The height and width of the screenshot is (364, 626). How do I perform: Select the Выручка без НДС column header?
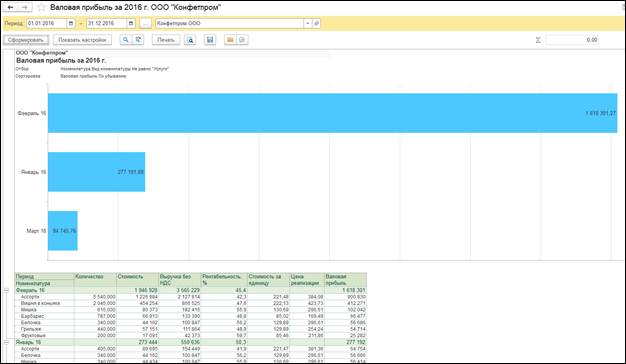[180, 280]
